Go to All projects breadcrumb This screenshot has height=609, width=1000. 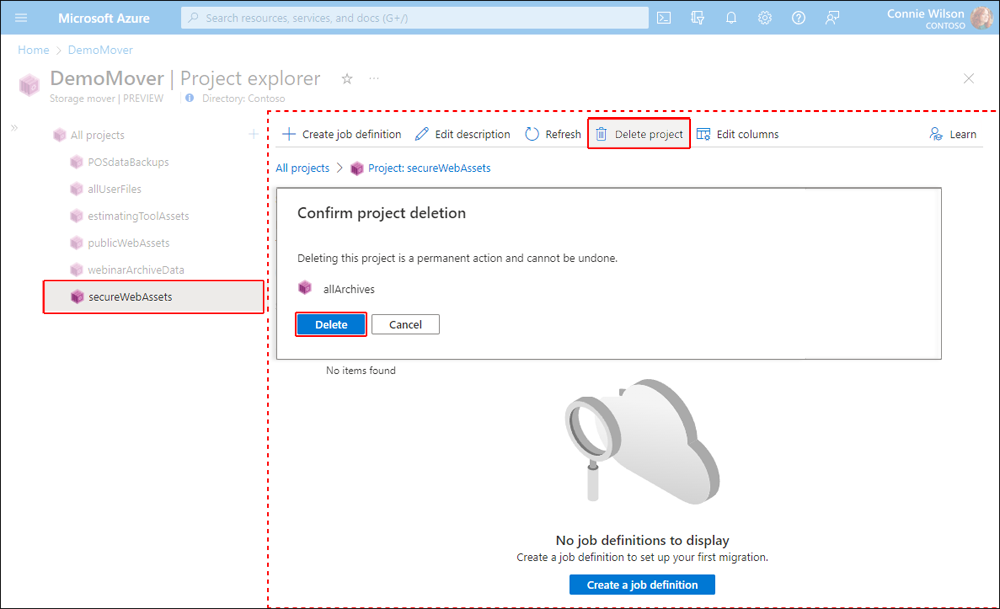pyautogui.click(x=302, y=168)
